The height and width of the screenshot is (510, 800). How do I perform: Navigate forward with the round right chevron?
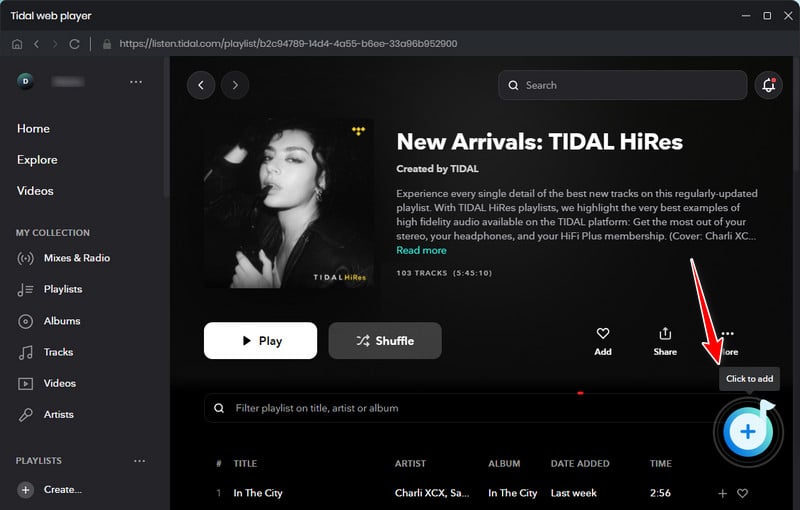pos(235,85)
